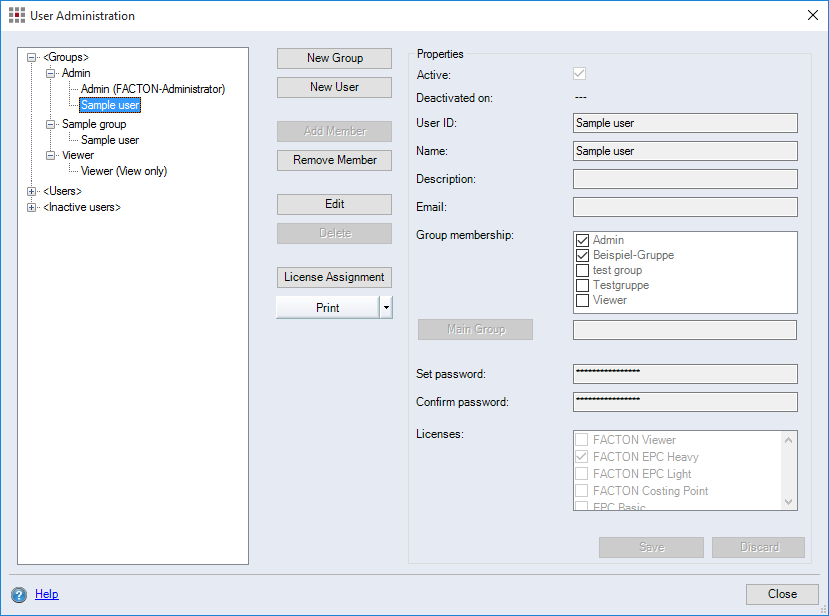
Task: Check the test group membership checkbox
Action: pyautogui.click(x=582, y=270)
